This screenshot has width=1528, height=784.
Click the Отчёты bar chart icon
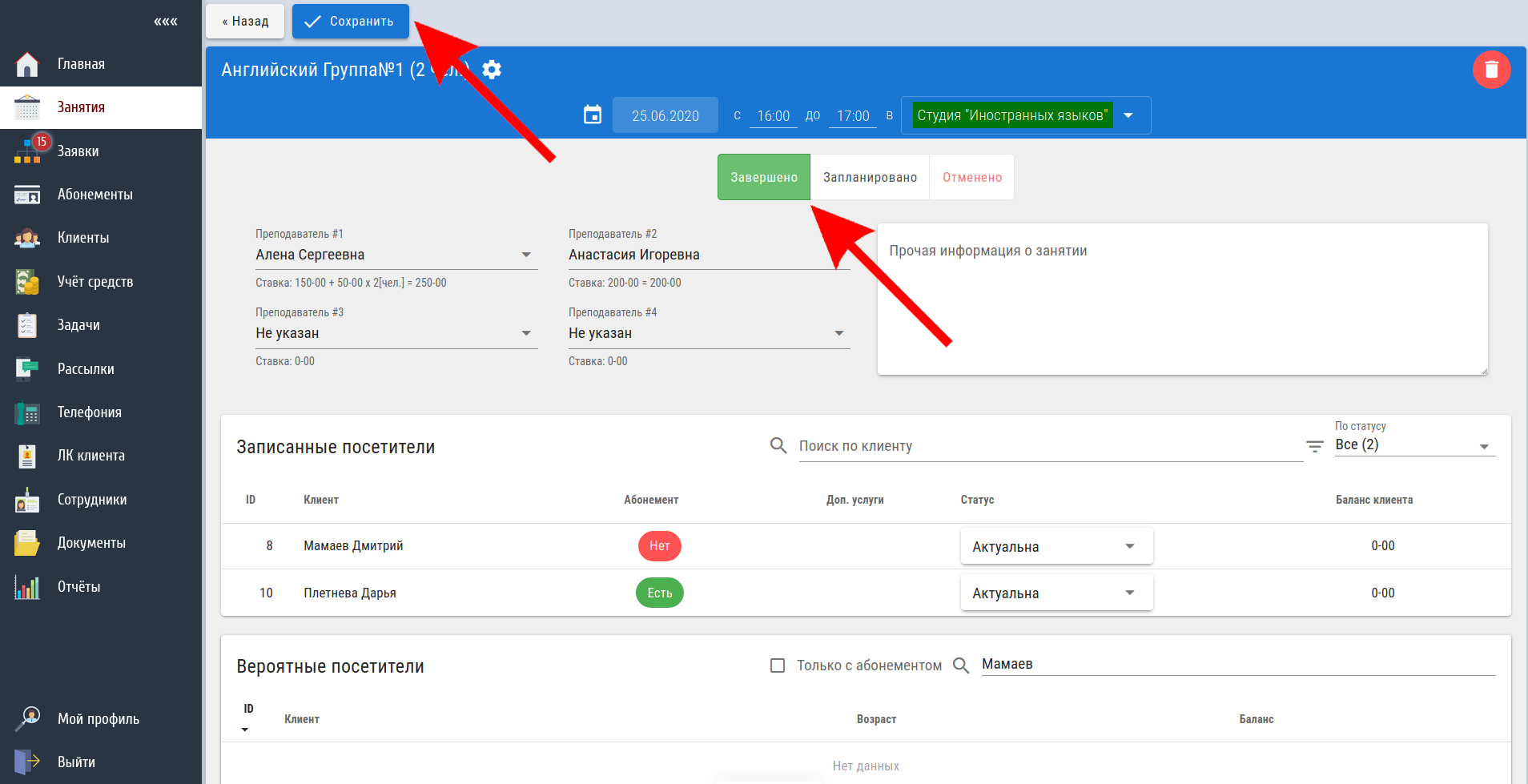(x=27, y=587)
